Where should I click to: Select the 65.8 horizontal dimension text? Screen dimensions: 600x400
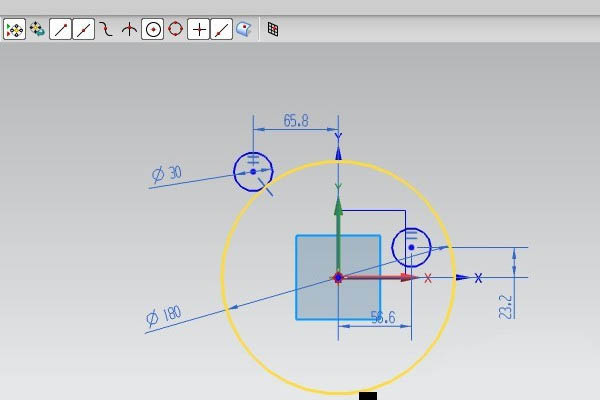[296, 121]
